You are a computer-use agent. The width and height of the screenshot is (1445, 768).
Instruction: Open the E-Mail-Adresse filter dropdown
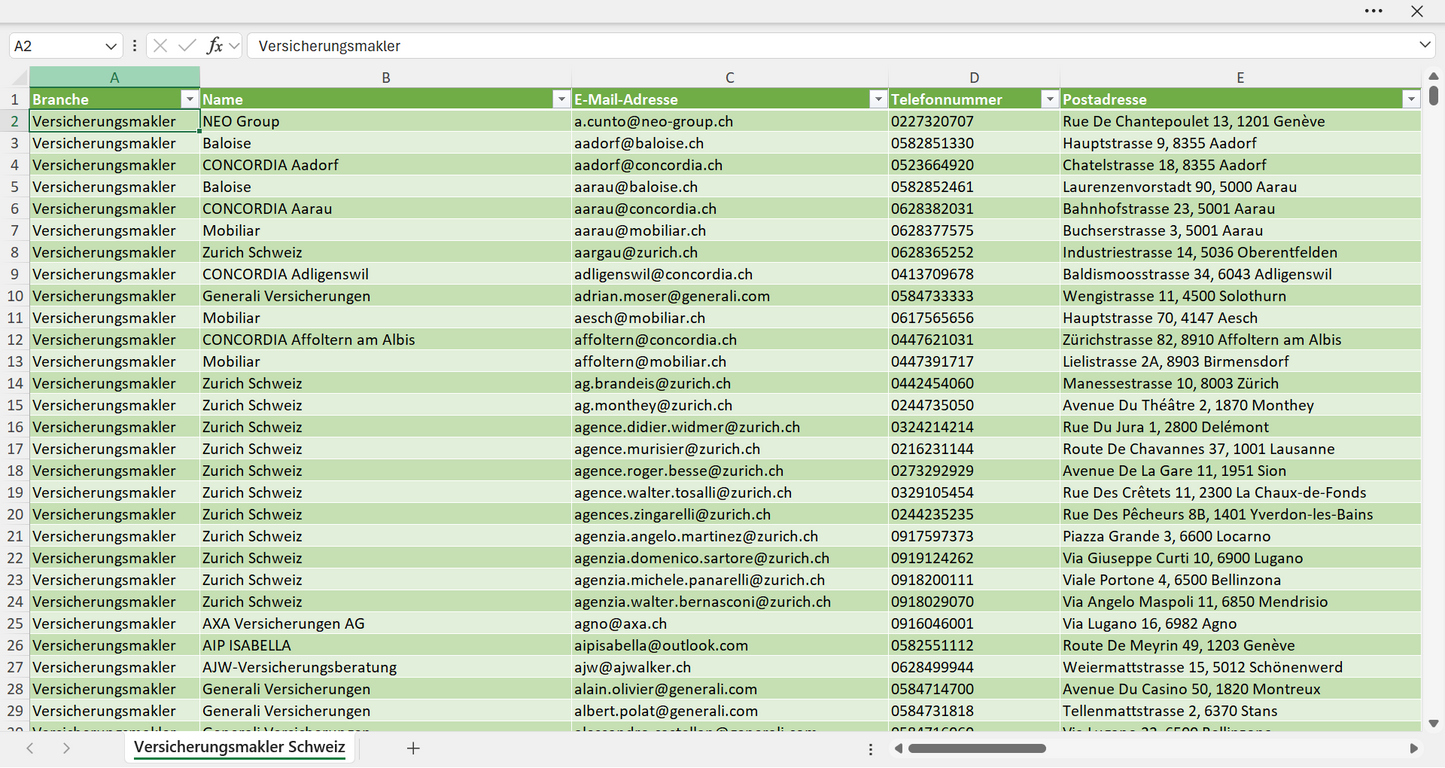pos(878,99)
